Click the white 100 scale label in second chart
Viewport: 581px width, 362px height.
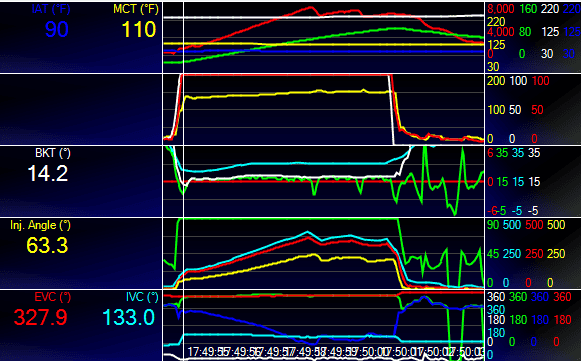(518, 81)
